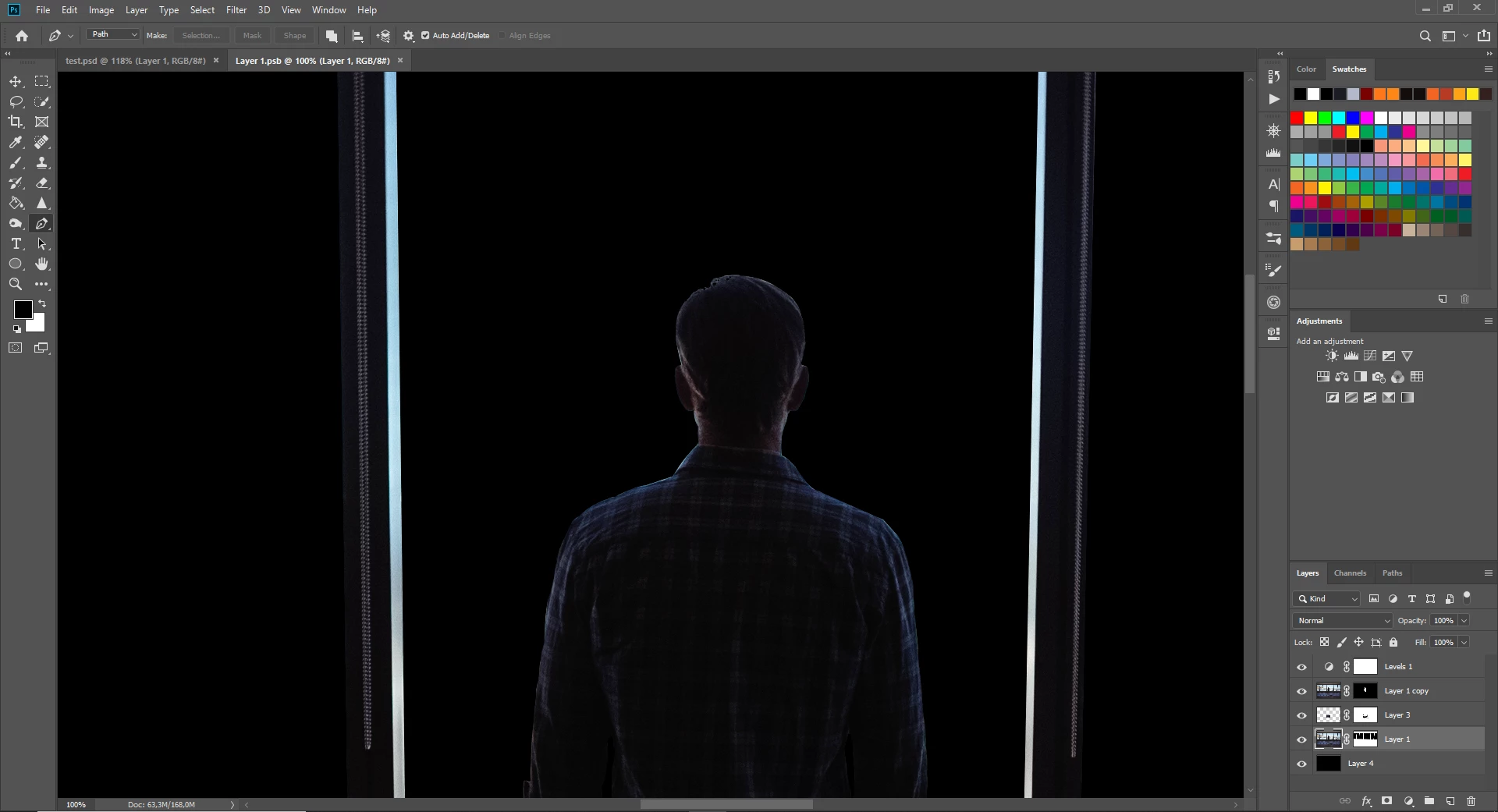Open the Opacity slider dropdown arrow

1464,621
